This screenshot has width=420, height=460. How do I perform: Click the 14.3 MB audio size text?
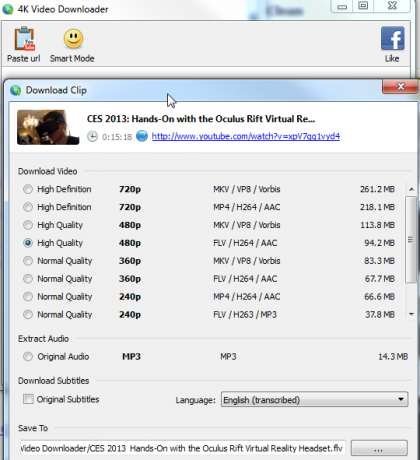click(393, 357)
